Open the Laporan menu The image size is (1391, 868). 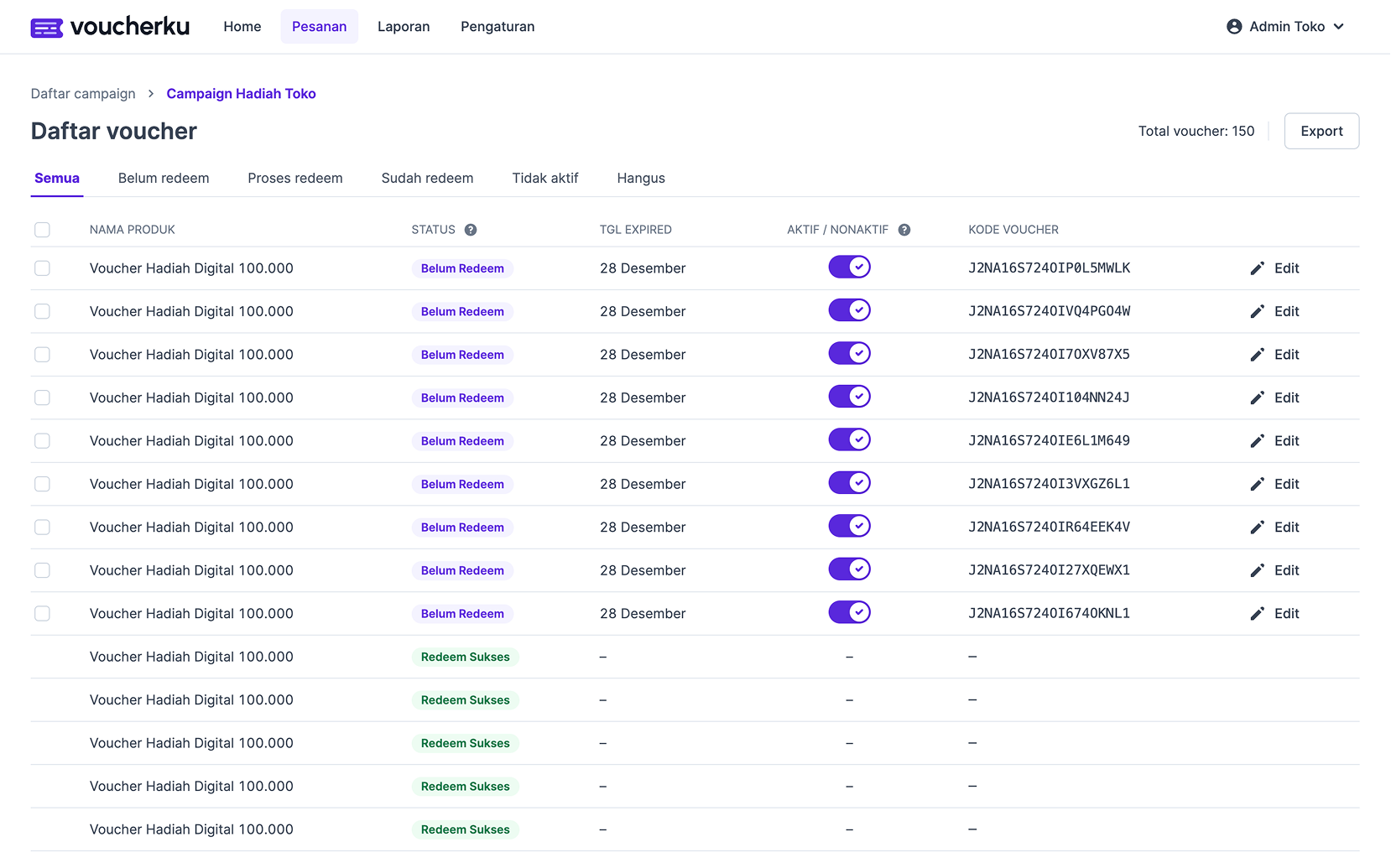(404, 27)
